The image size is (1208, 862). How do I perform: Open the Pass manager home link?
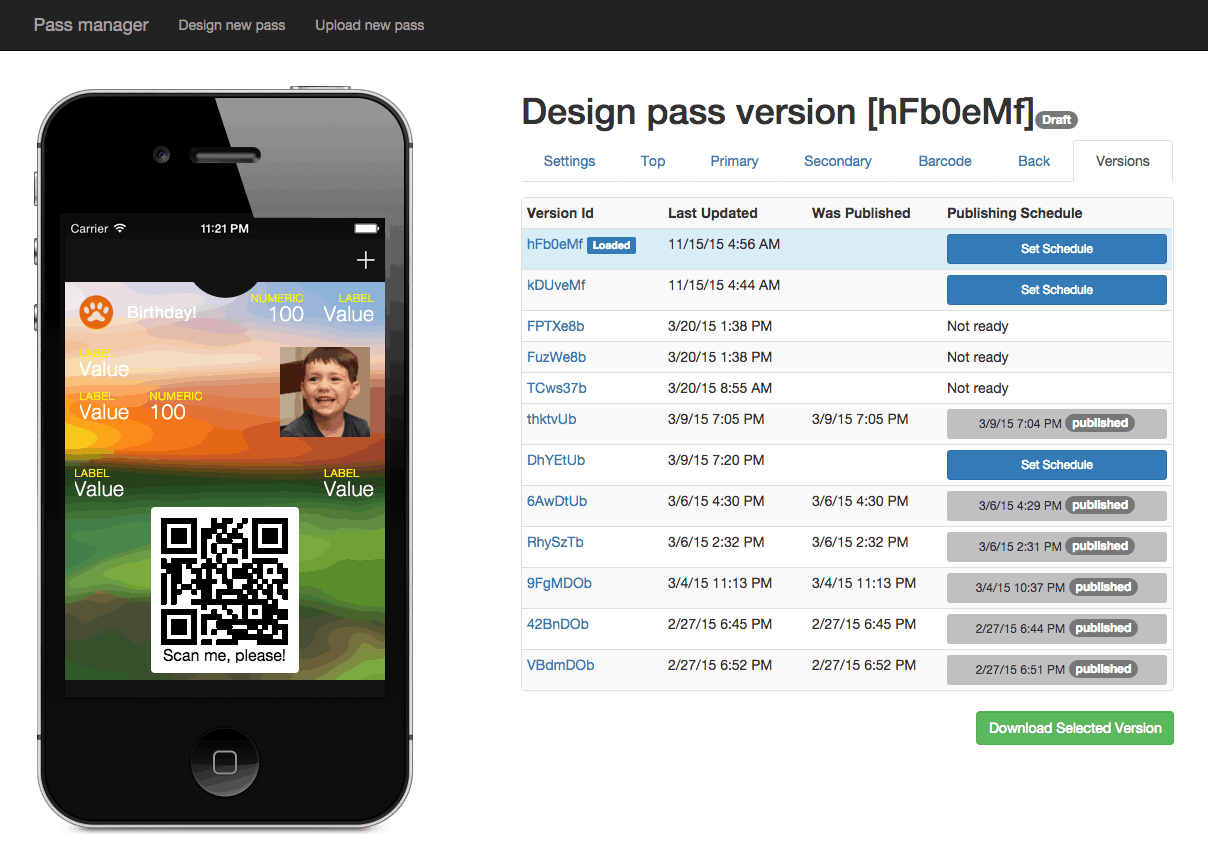click(91, 25)
